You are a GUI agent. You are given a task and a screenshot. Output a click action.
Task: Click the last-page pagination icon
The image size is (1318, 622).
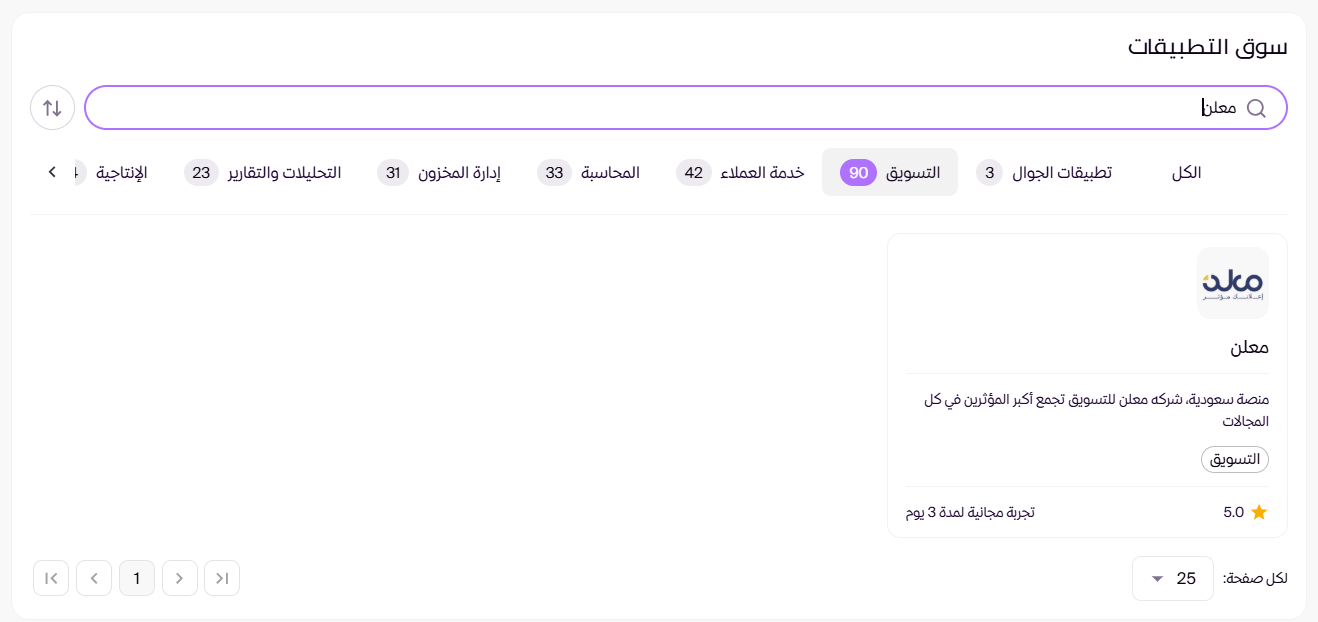pos(221,578)
